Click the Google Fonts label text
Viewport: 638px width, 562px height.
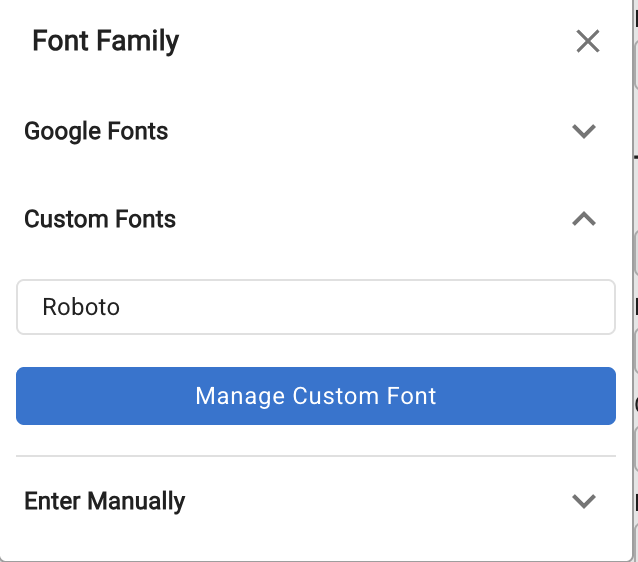point(97,131)
